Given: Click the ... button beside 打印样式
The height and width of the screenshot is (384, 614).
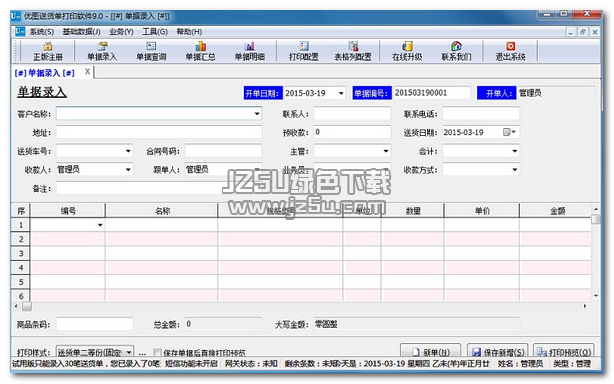Looking at the screenshot, I should pyautogui.click(x=142, y=352).
